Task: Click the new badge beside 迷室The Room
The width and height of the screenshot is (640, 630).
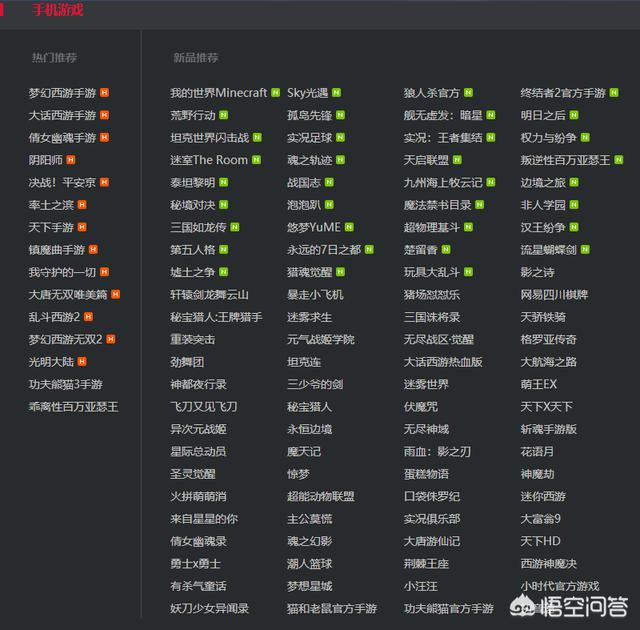Action: (256, 160)
